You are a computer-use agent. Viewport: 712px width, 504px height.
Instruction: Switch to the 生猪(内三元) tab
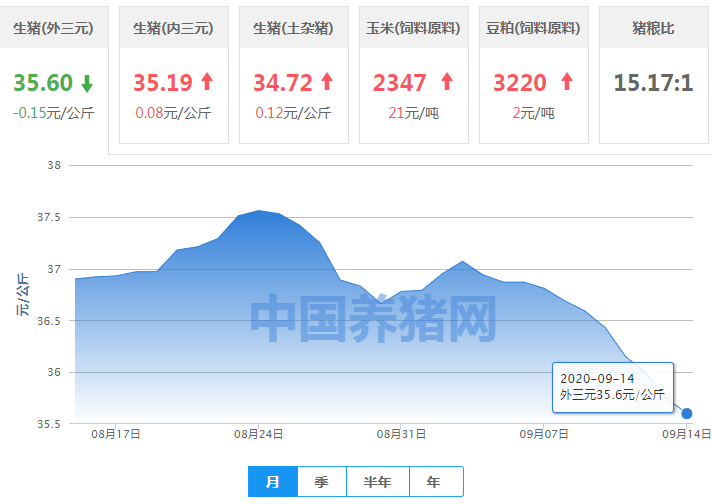pyautogui.click(x=173, y=29)
